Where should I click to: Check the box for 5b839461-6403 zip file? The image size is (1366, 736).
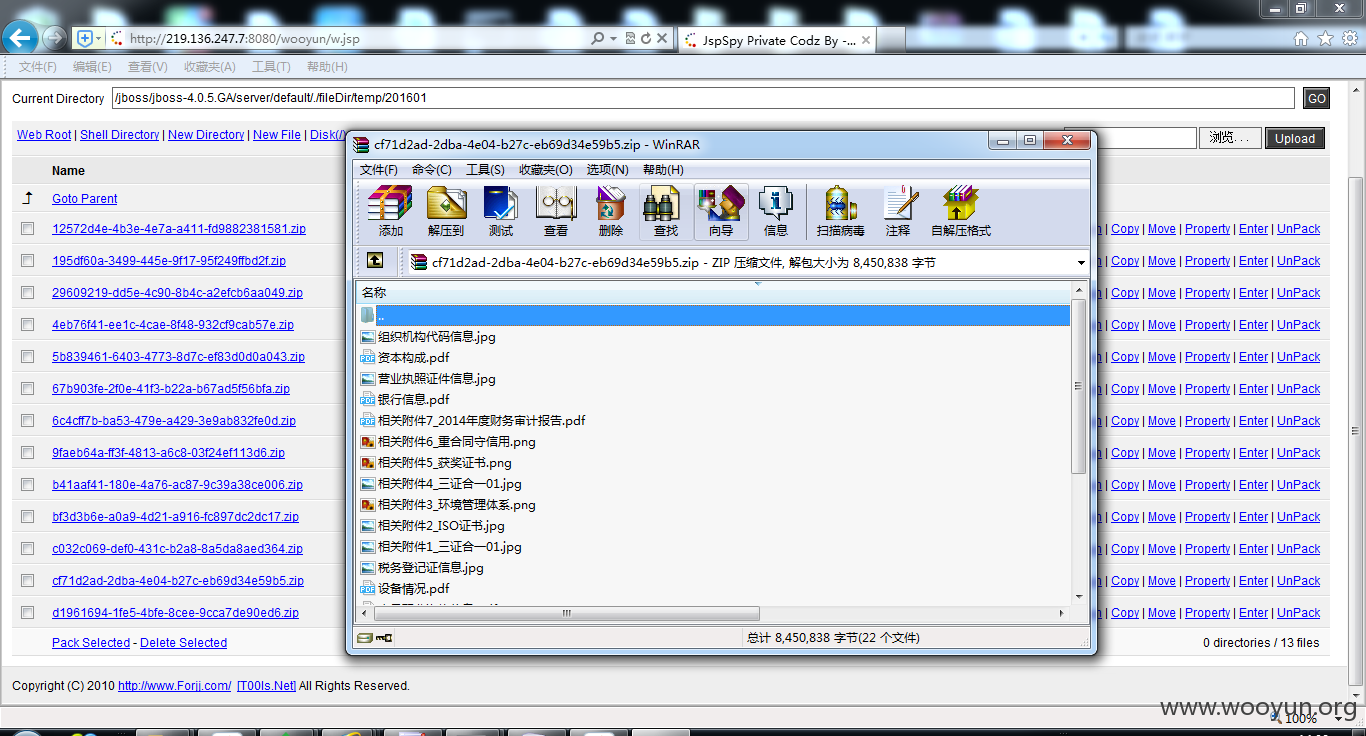(28, 357)
